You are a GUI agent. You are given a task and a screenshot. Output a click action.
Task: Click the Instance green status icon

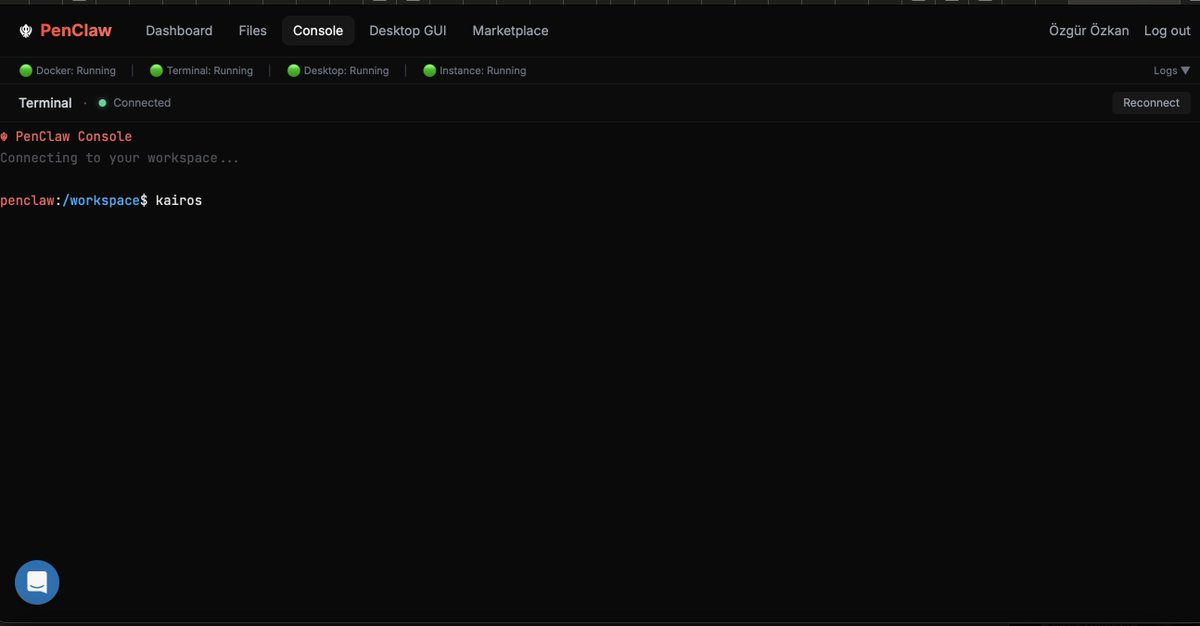[430, 71]
